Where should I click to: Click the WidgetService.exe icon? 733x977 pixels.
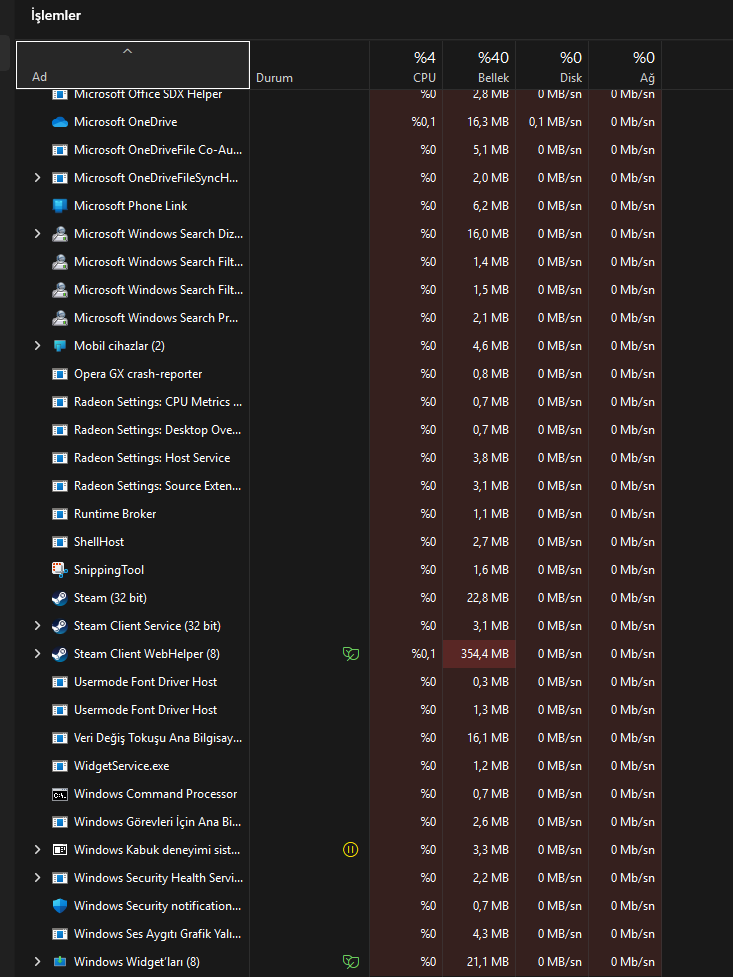pos(60,766)
